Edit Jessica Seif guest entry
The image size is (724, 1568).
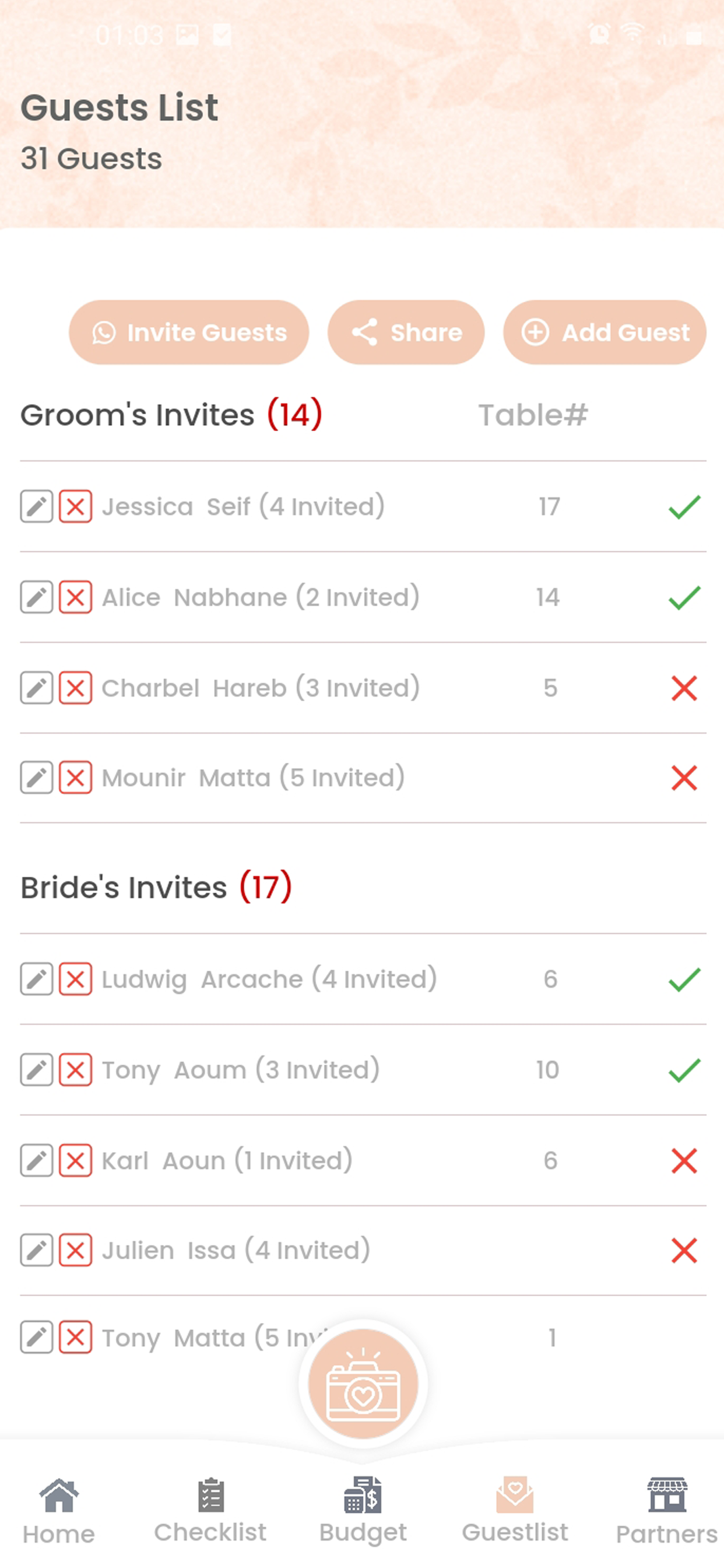click(x=37, y=506)
